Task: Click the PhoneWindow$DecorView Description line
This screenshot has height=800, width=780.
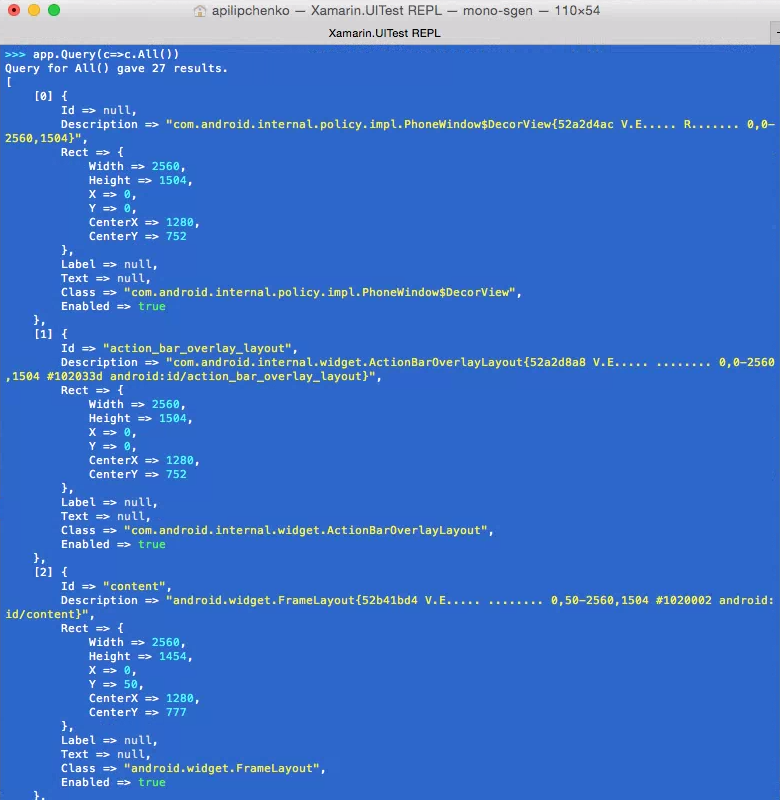Action: pyautogui.click(x=418, y=124)
